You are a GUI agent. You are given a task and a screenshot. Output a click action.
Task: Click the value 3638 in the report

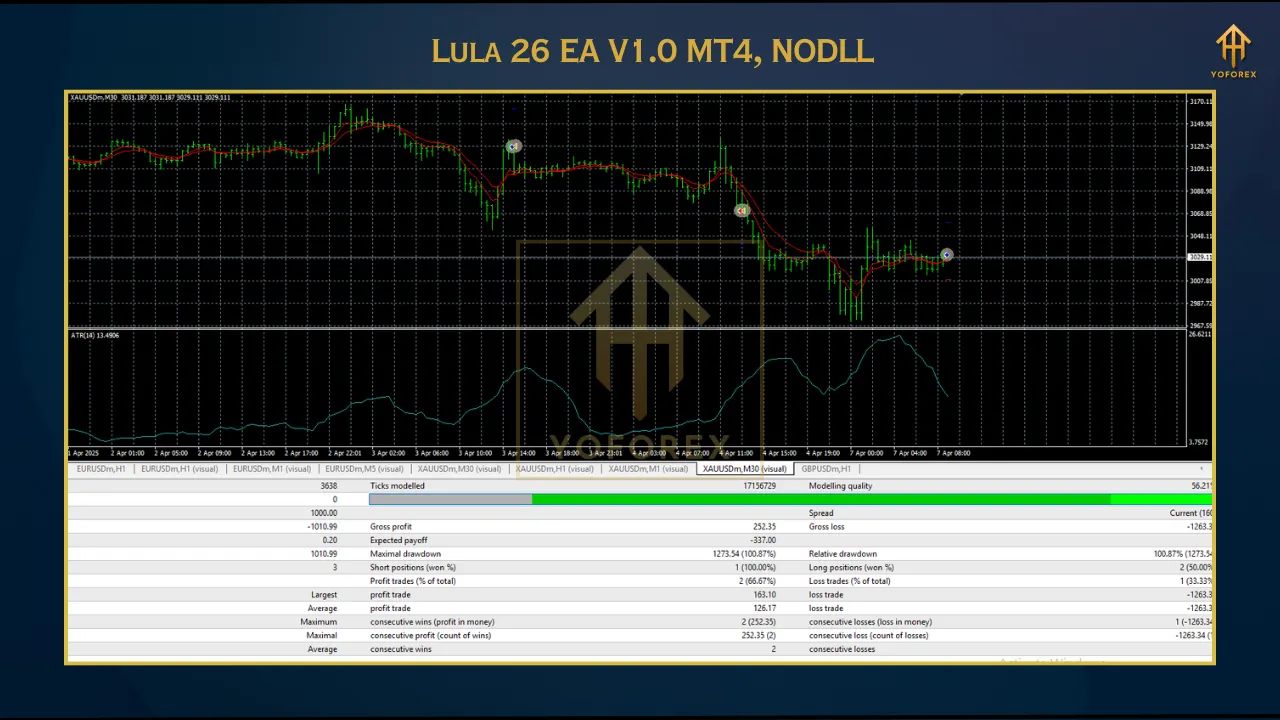pyautogui.click(x=328, y=486)
